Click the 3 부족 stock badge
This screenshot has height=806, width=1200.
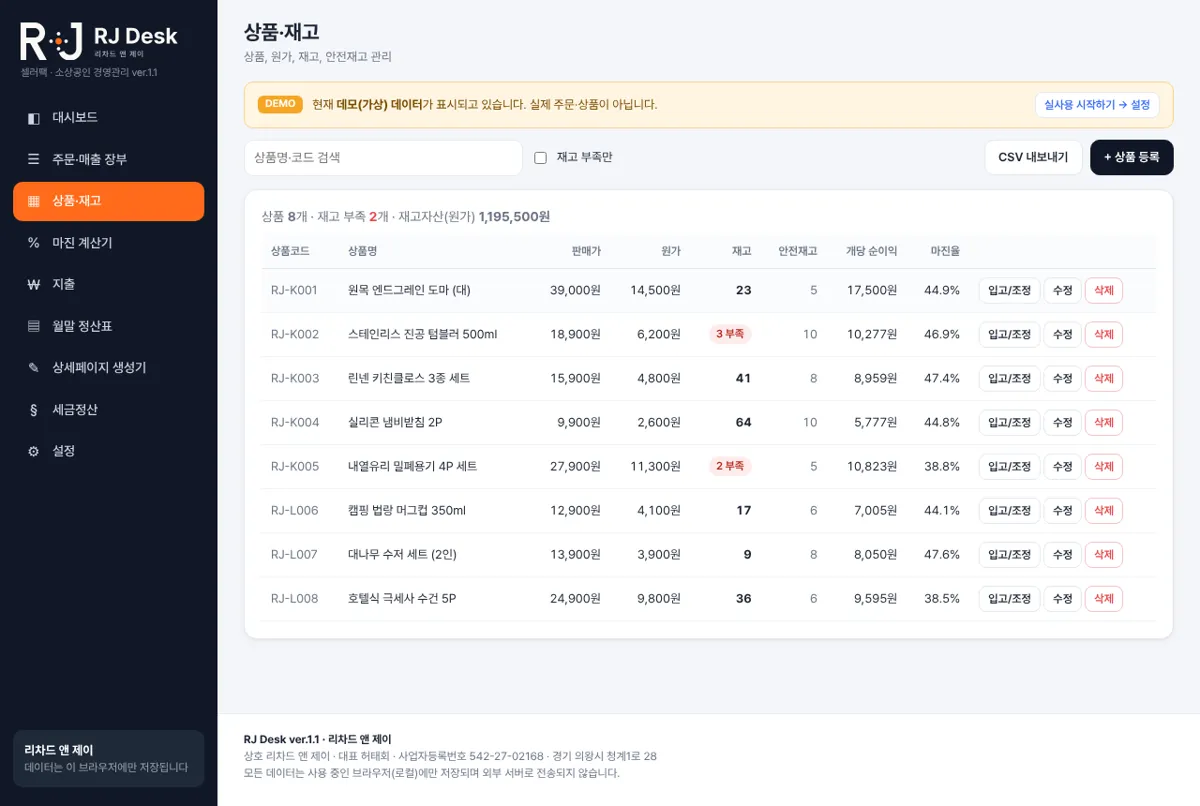tap(730, 334)
